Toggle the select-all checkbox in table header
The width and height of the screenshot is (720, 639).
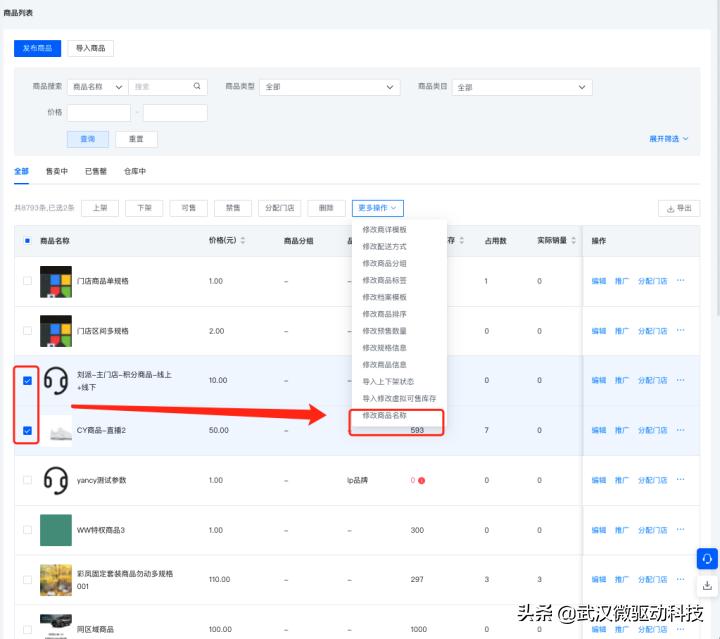[x=27, y=241]
